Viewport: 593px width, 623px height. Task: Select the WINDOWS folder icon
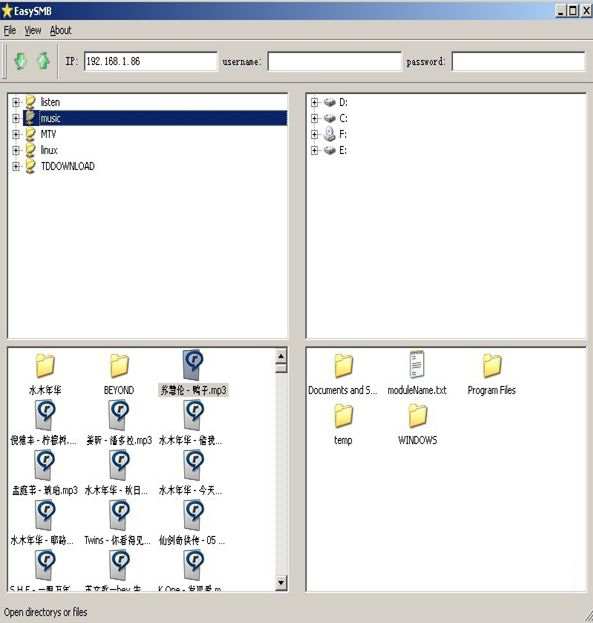click(418, 416)
